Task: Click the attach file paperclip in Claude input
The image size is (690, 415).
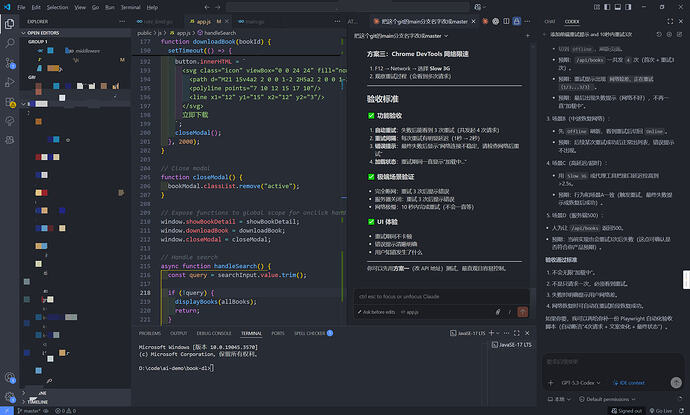Action: click(x=498, y=312)
